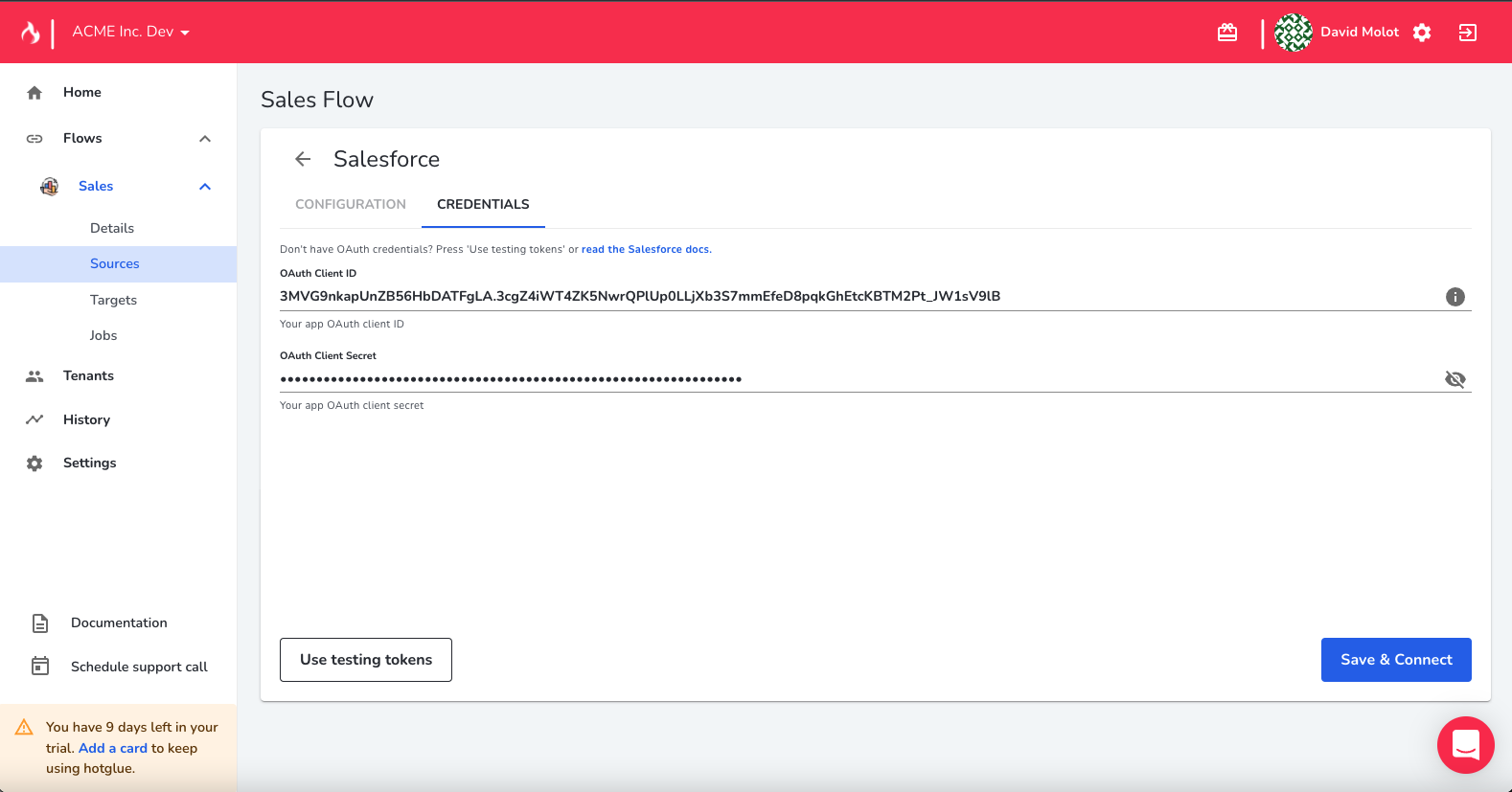Viewport: 1512px width, 792px height.
Task: Click the hotglue flame logo
Action: point(31,33)
